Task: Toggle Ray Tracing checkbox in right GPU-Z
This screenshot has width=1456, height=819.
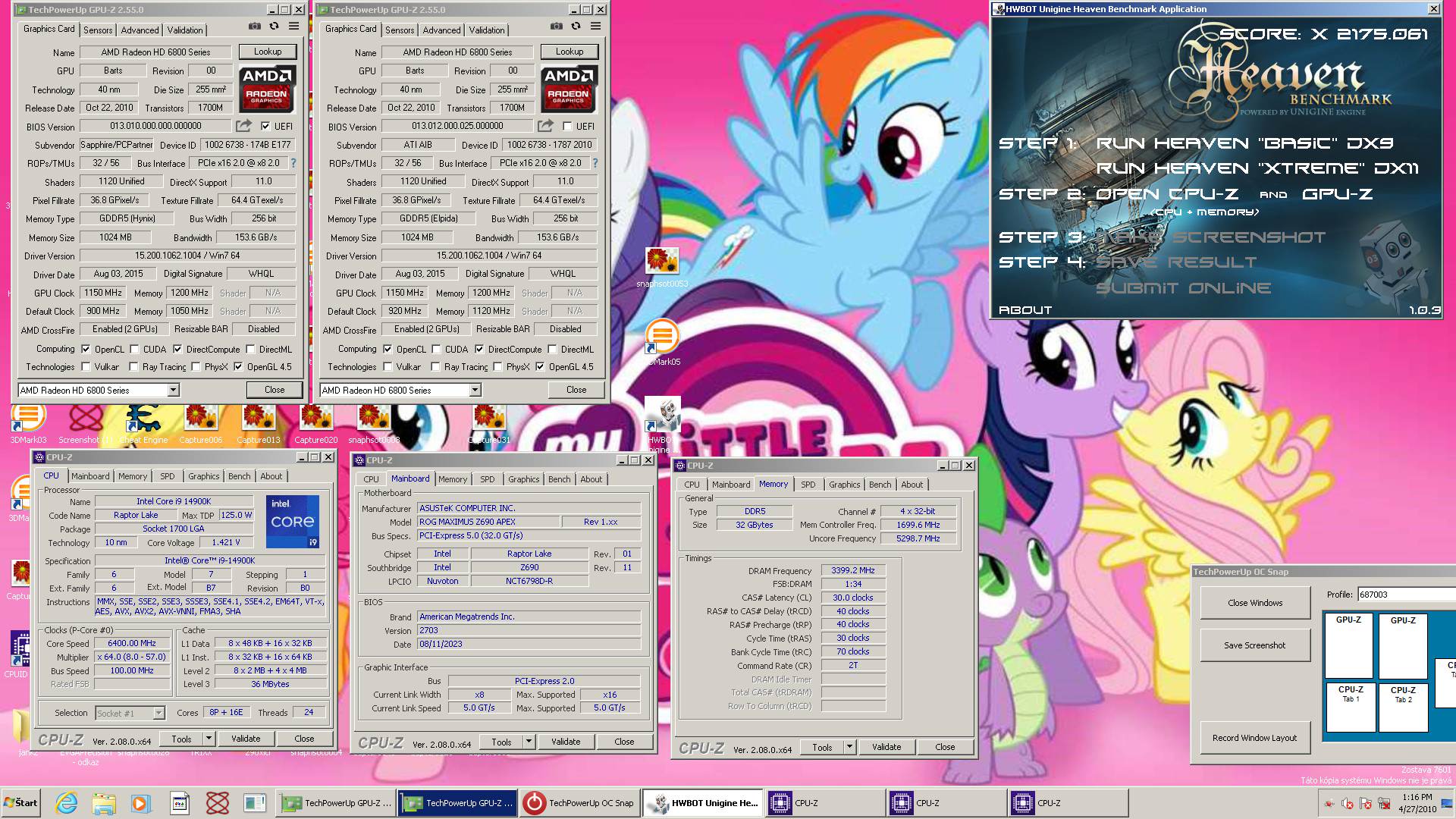Action: pyautogui.click(x=435, y=367)
